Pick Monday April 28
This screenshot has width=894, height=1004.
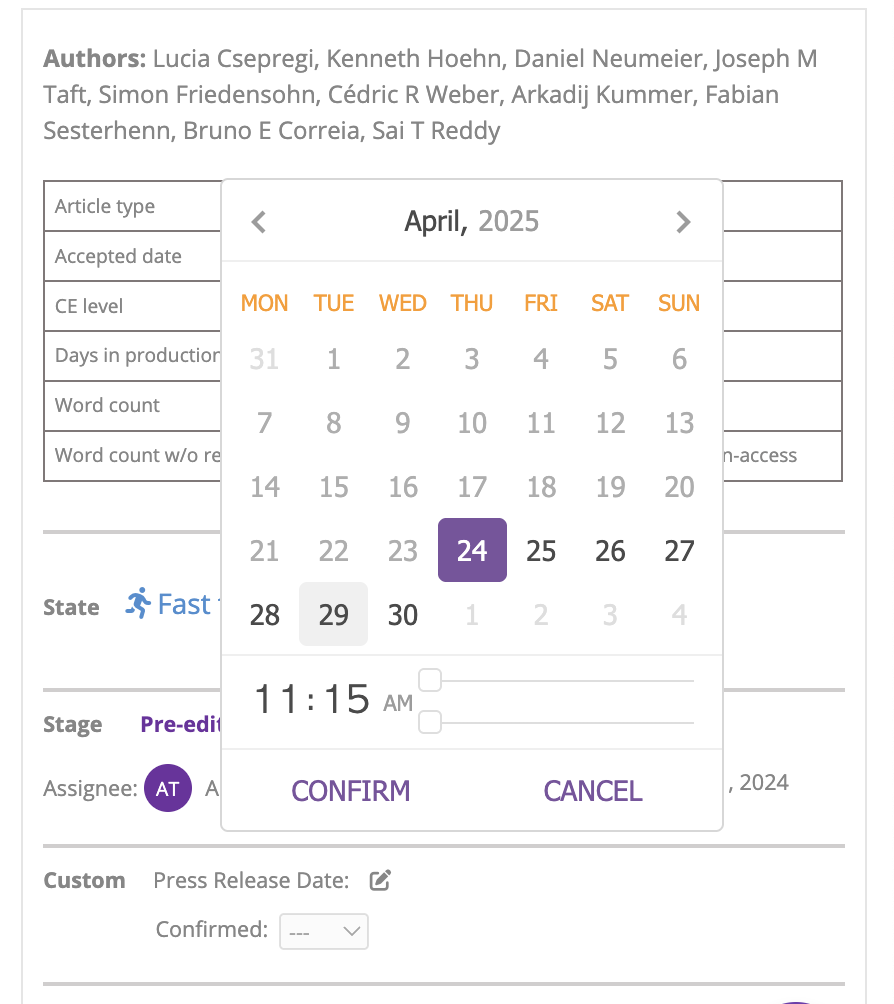coord(264,614)
